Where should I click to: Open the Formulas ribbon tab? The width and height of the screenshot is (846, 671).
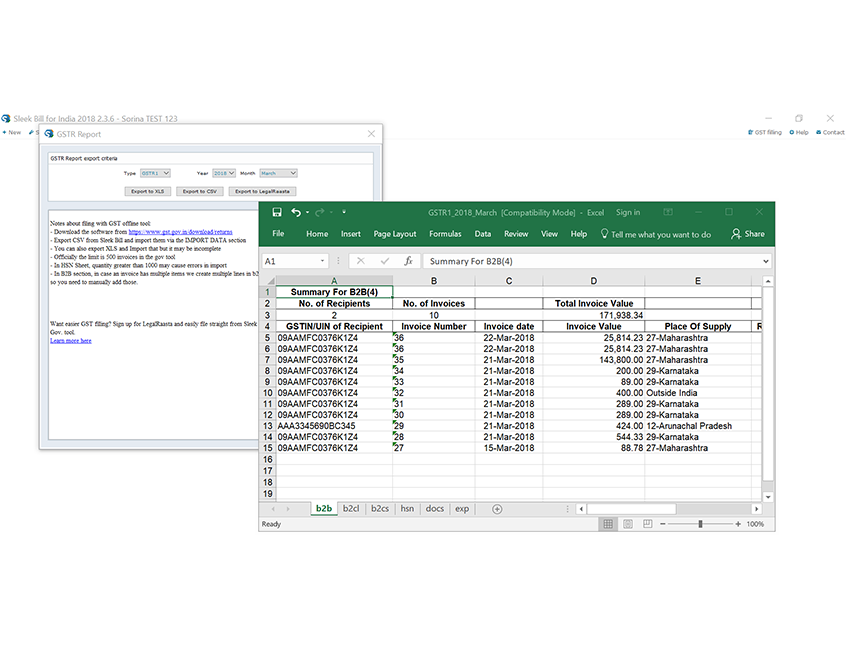(445, 234)
